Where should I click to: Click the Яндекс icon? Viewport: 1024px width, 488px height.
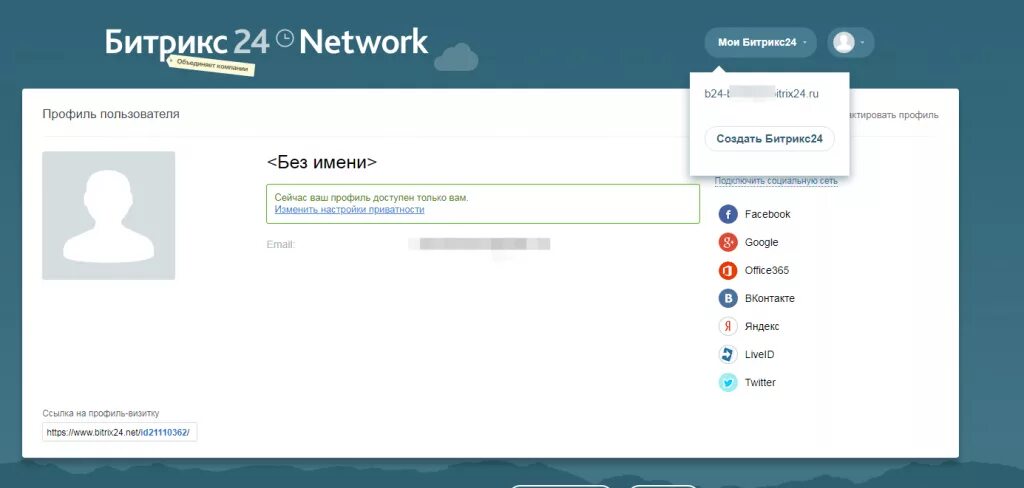728,327
